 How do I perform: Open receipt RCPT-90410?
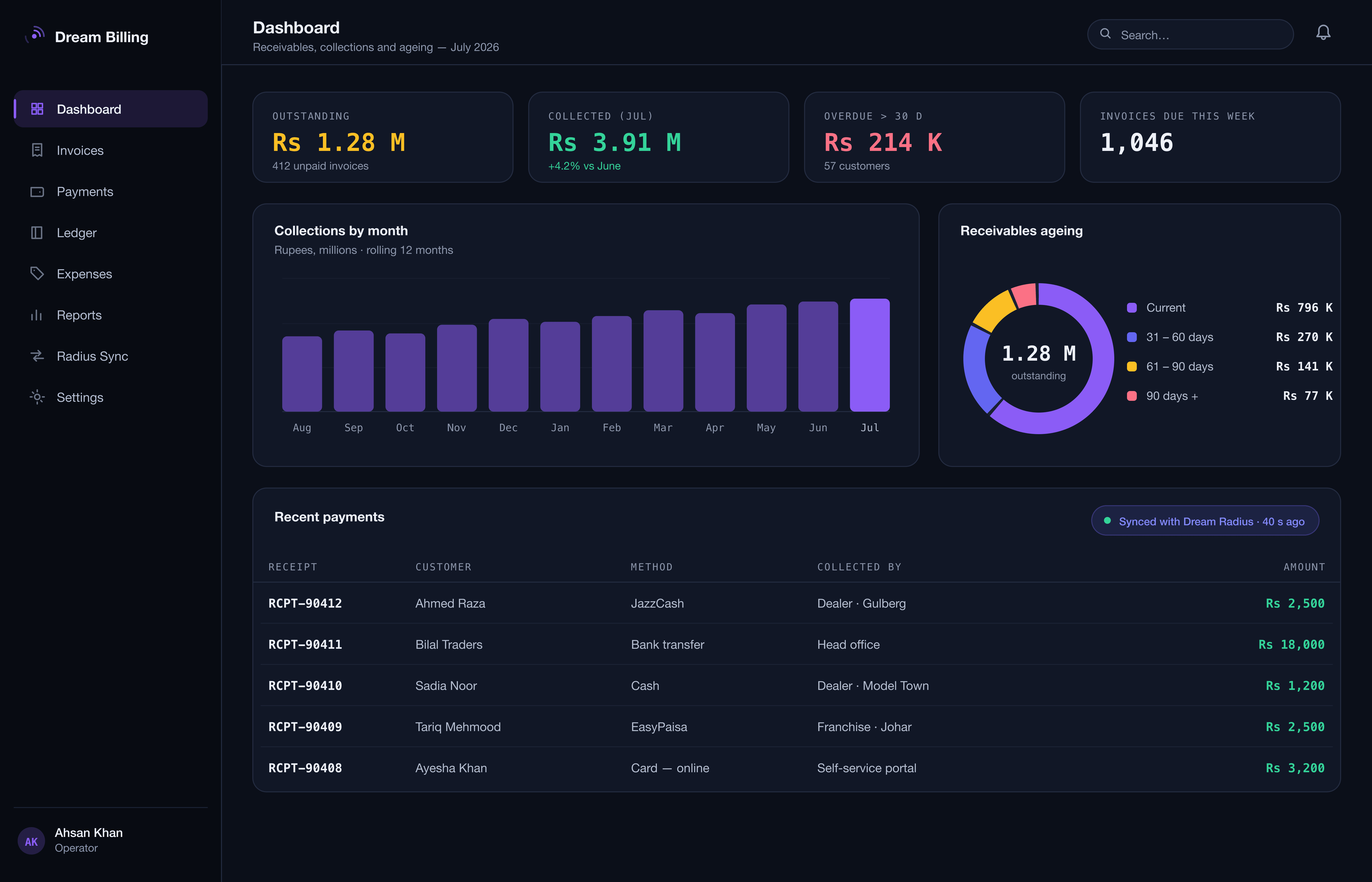305,686
